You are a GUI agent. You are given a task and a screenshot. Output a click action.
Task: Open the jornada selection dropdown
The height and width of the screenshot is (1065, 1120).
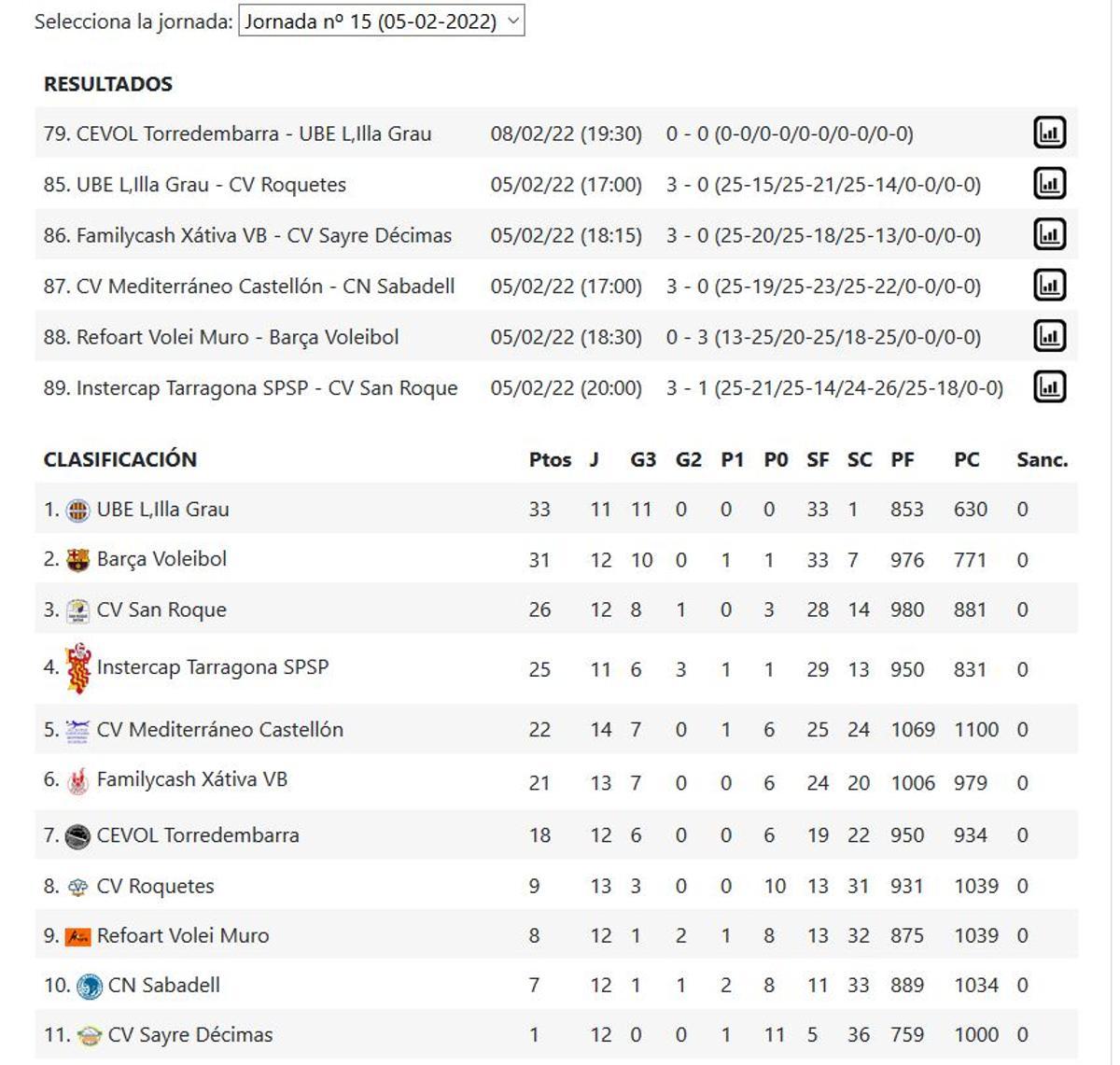pos(382,21)
